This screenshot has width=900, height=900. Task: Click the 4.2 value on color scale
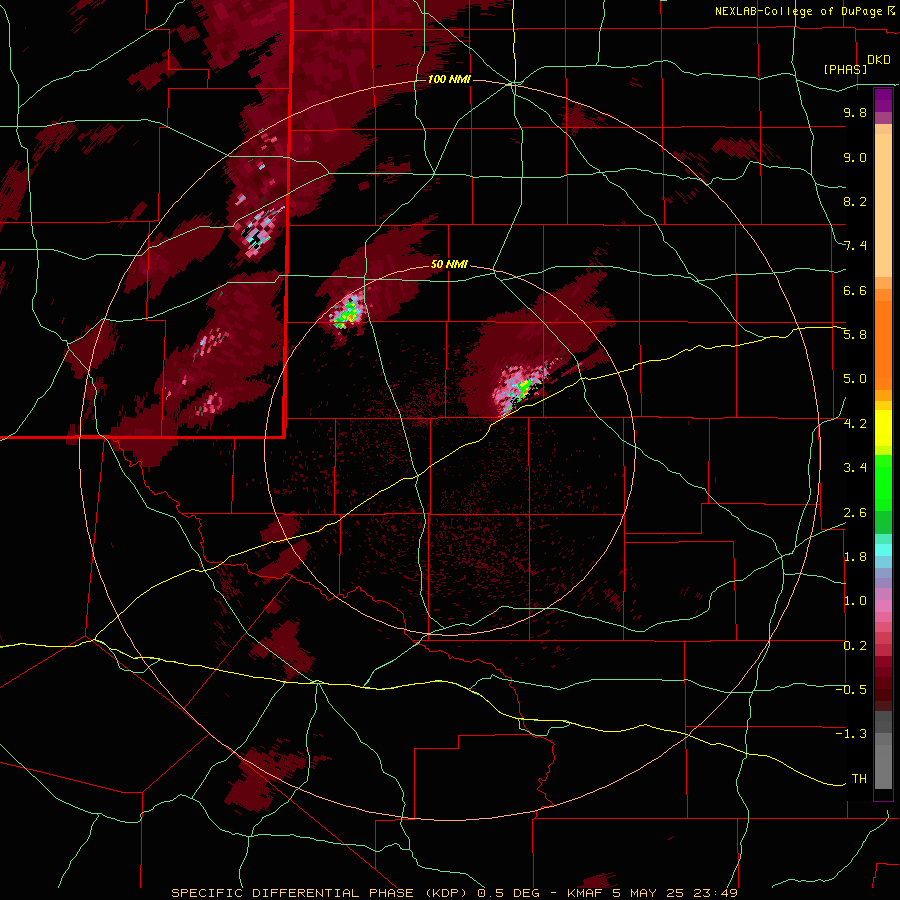pos(855,424)
